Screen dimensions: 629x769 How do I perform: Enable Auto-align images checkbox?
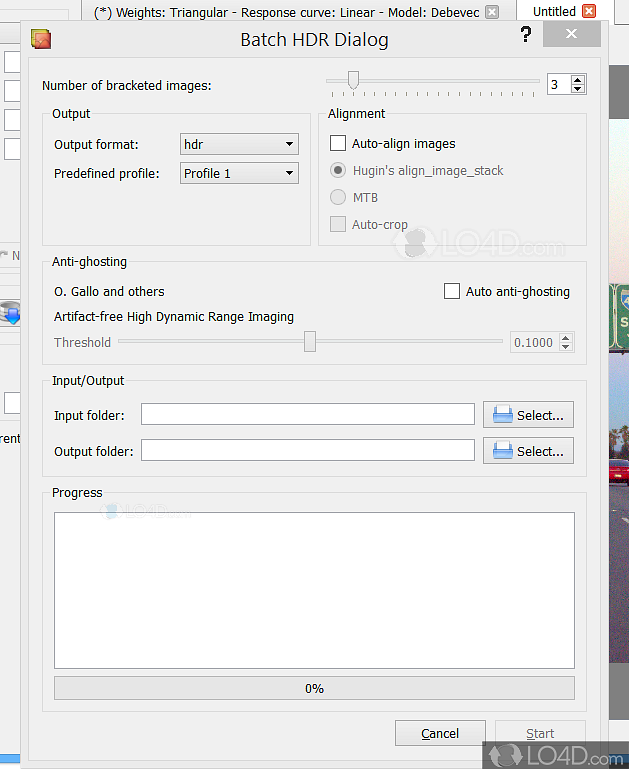(x=338, y=144)
